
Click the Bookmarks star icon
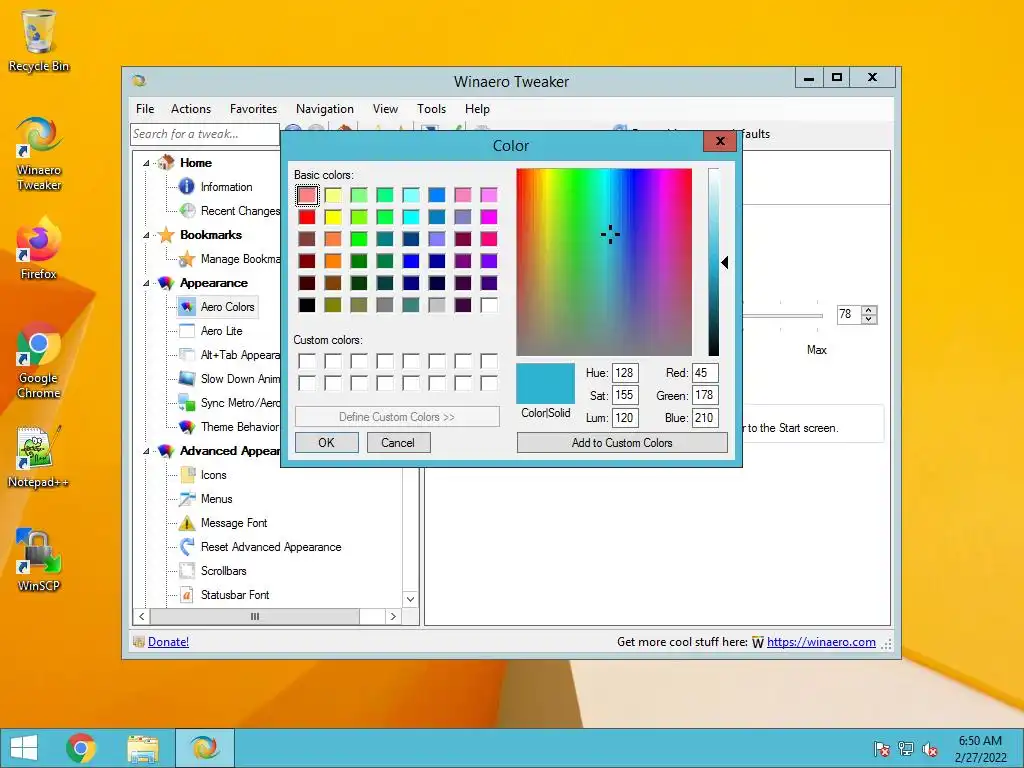tap(166, 234)
